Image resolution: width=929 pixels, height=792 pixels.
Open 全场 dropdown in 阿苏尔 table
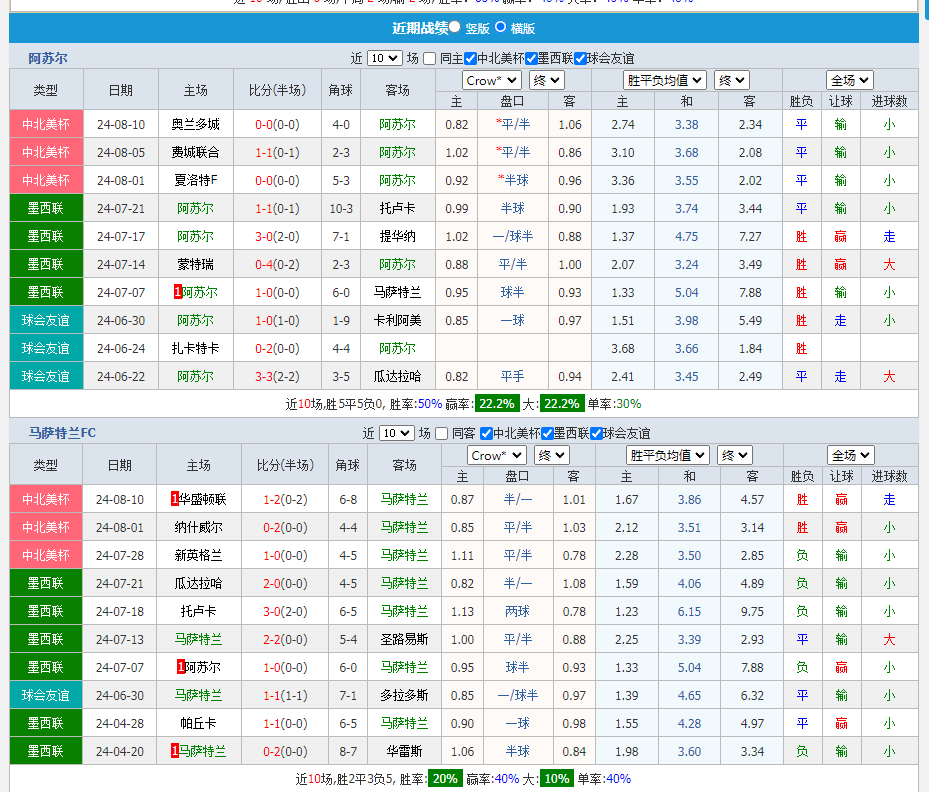pos(850,80)
